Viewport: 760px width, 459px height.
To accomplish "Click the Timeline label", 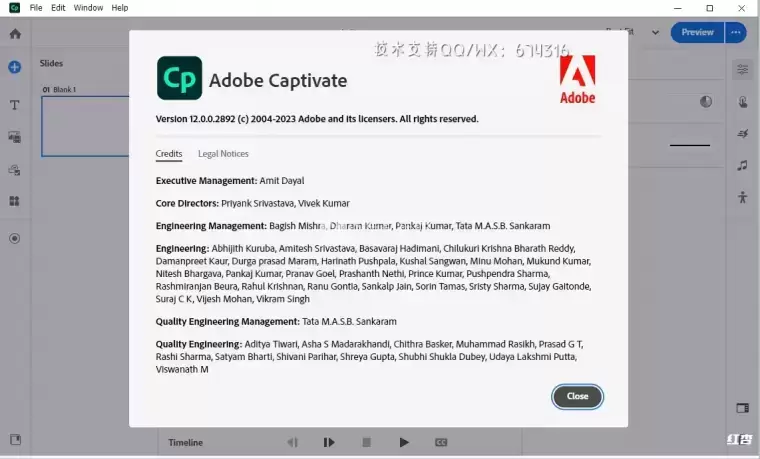I will 186,443.
